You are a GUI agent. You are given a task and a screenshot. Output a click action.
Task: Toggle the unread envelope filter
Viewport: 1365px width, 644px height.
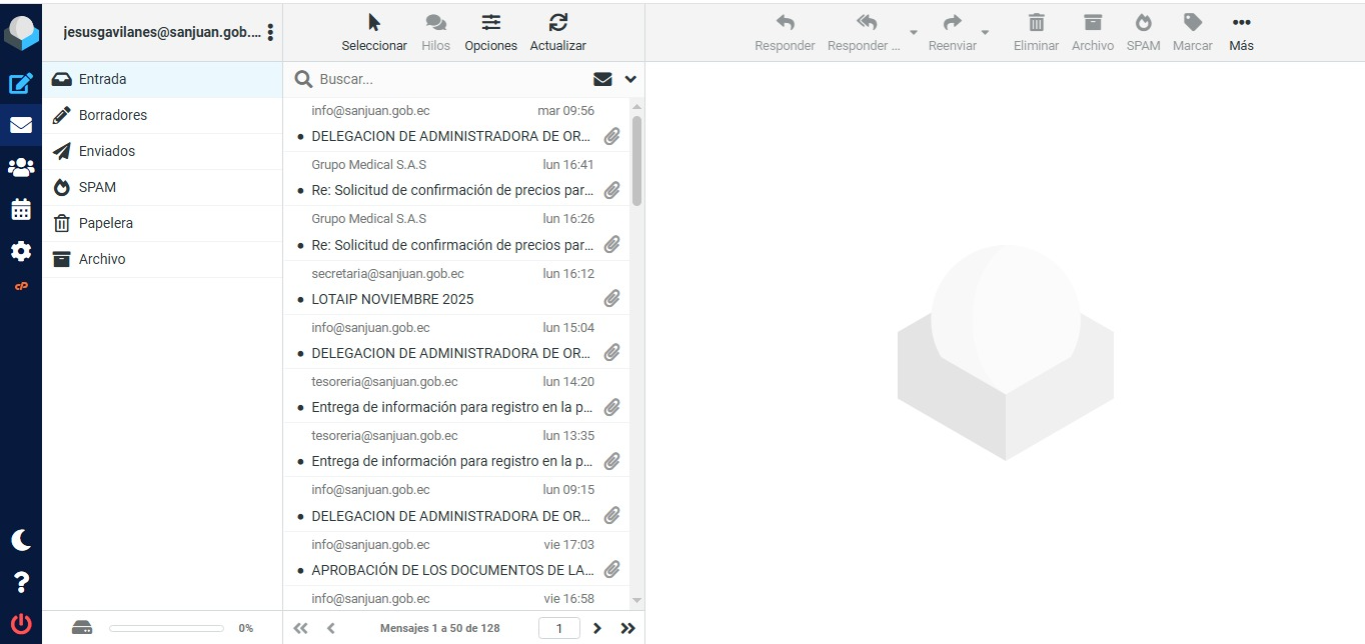pos(603,79)
